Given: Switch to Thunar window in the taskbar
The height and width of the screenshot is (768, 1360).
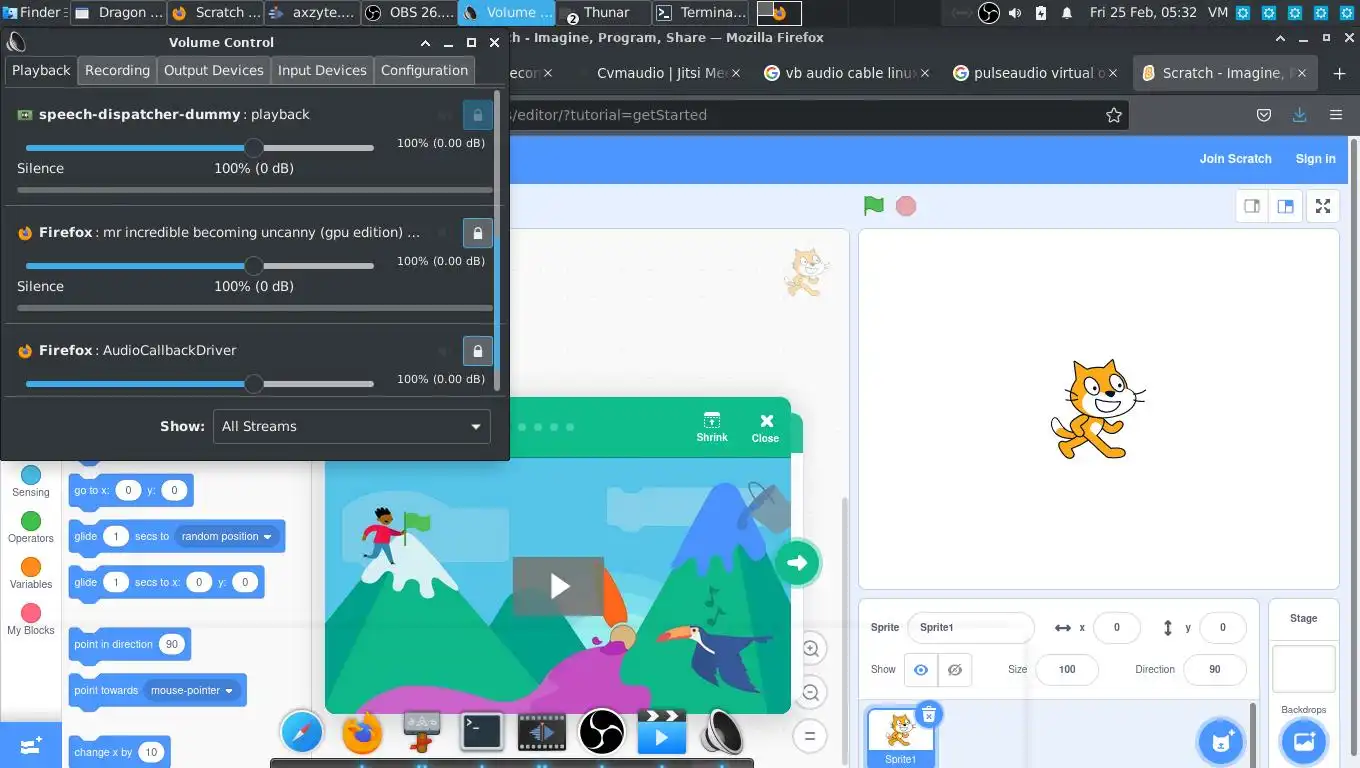Looking at the screenshot, I should (x=605, y=13).
